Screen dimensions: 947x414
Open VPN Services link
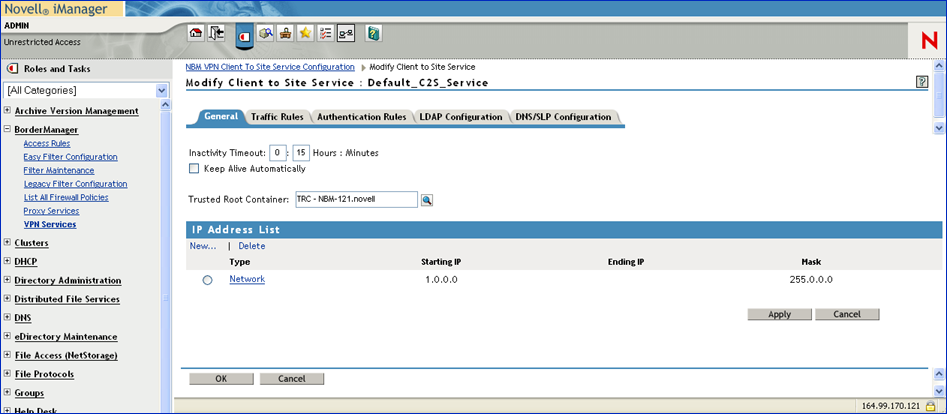coord(50,224)
